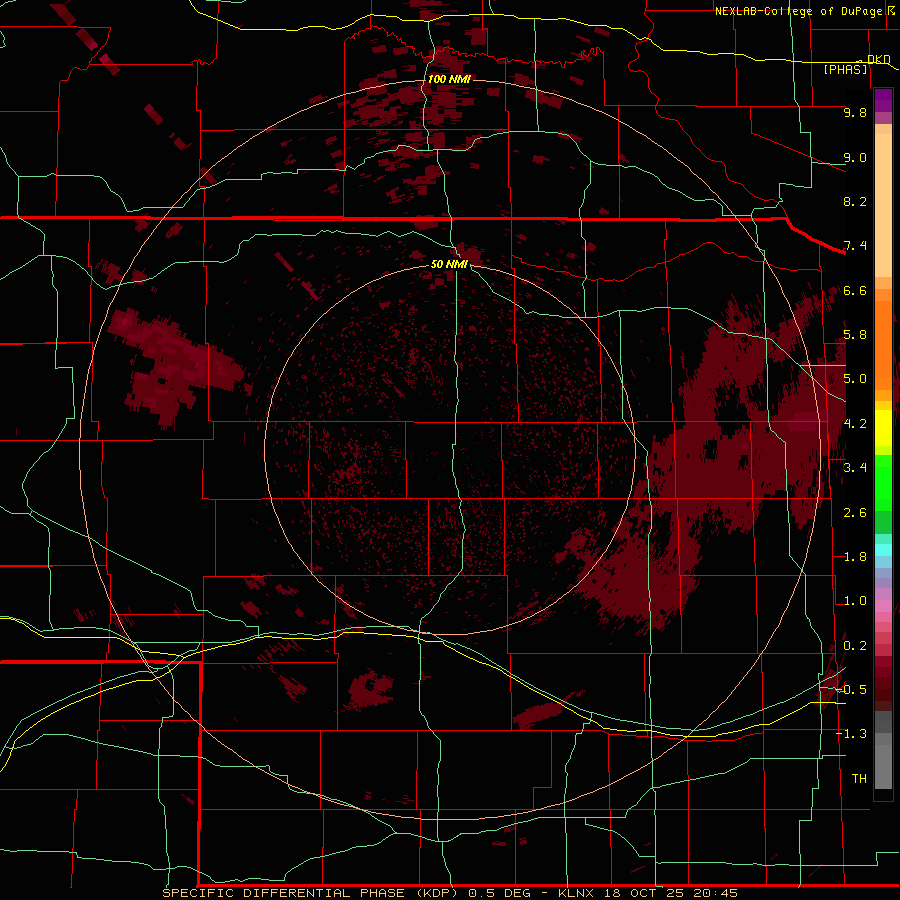
Task: Click the 20:45 time in caption
Action: pyautogui.click(x=714, y=893)
